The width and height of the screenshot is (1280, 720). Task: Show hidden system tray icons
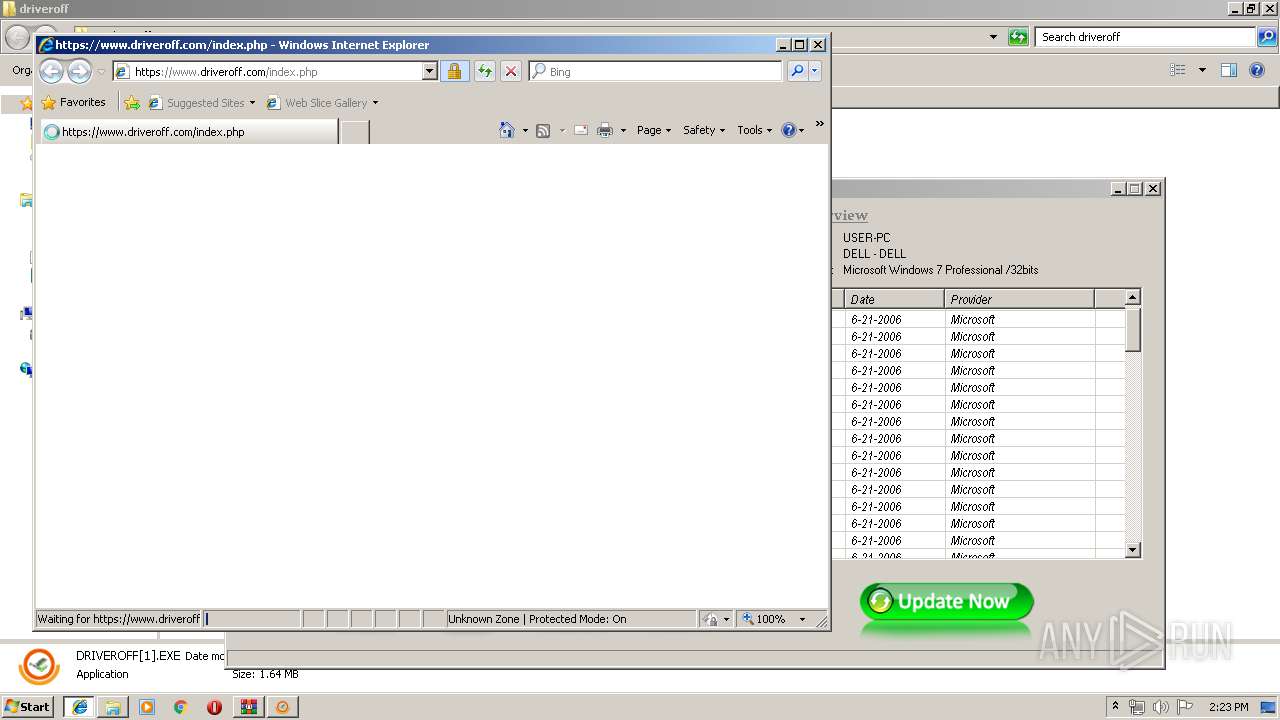tap(1116, 706)
